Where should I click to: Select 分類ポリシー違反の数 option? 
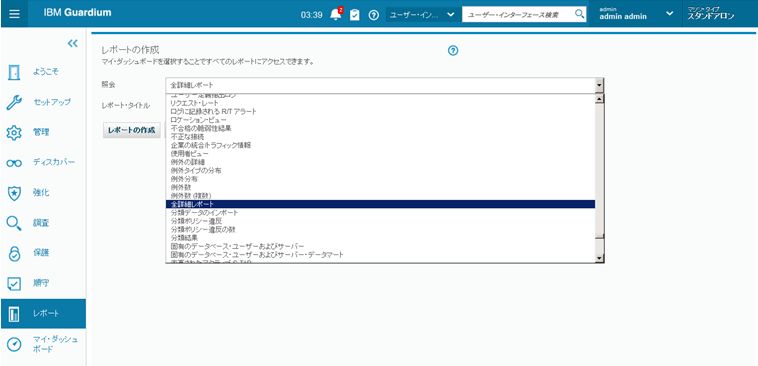[x=380, y=229]
